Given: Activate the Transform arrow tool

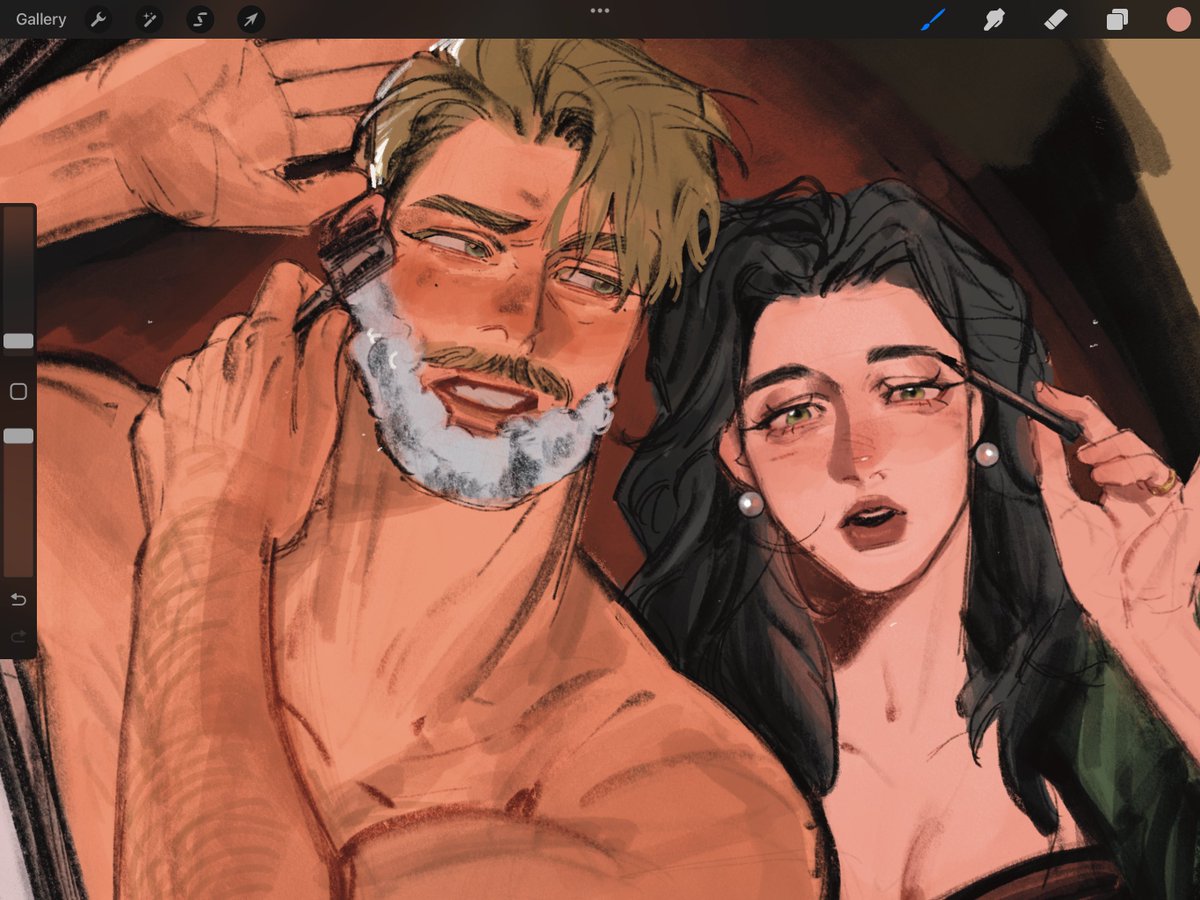Looking at the screenshot, I should click(x=251, y=19).
